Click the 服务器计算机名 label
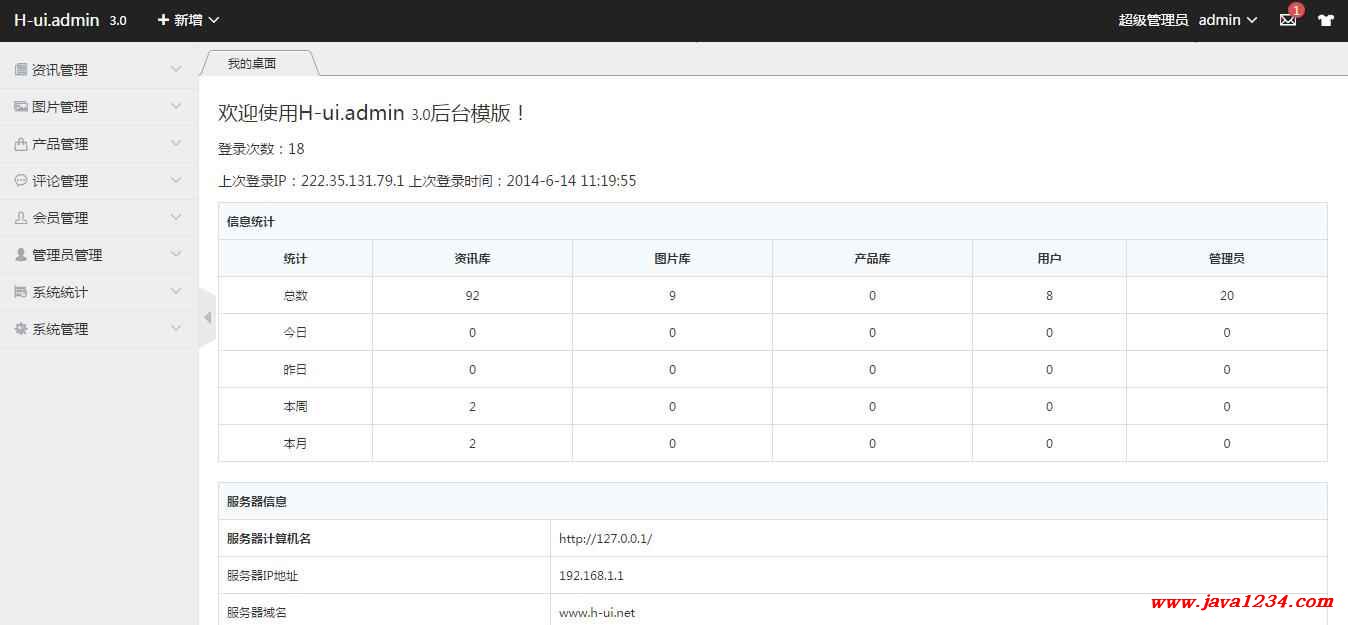This screenshot has width=1348, height=625. 269,539
